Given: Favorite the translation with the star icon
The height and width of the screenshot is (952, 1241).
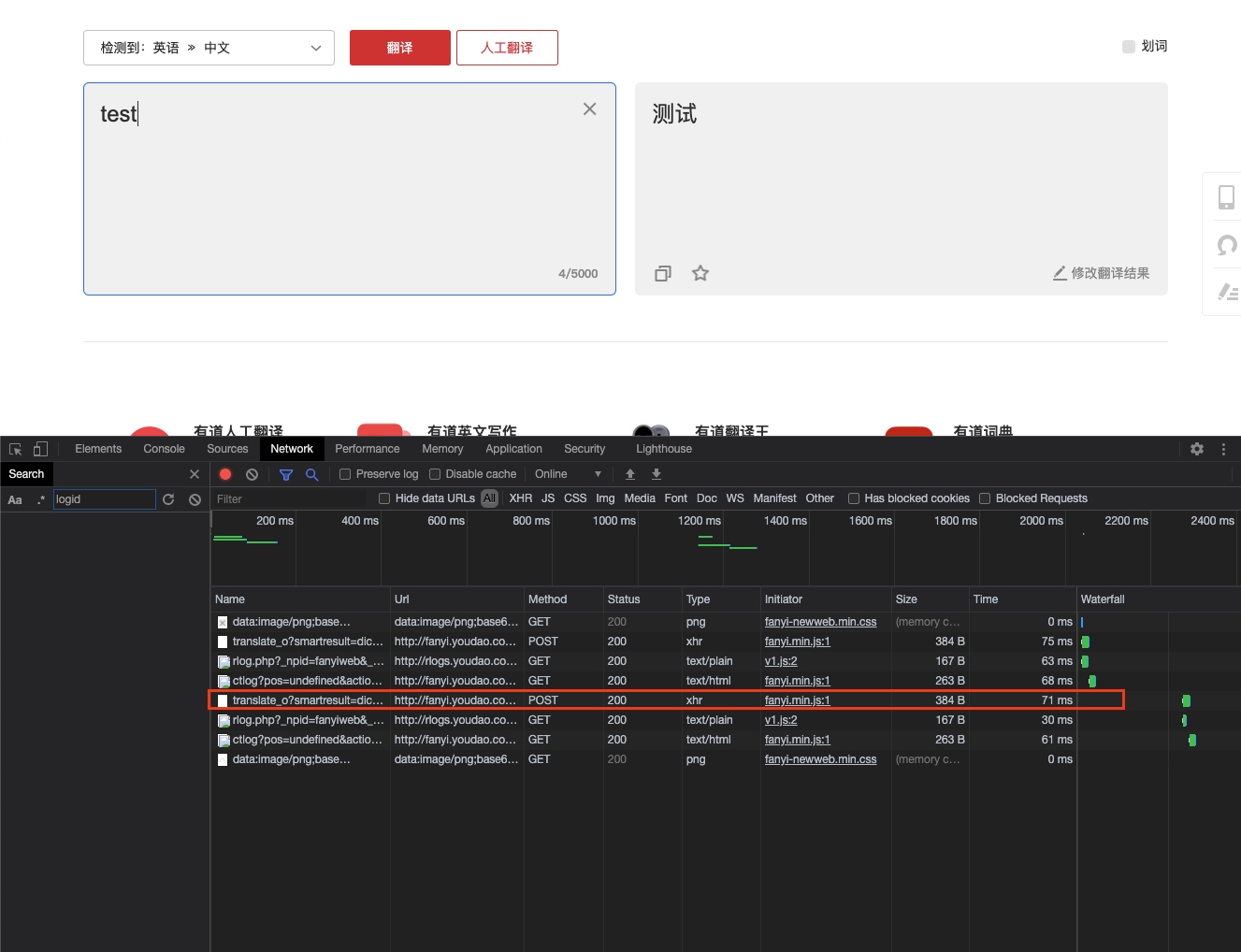Looking at the screenshot, I should 700,273.
